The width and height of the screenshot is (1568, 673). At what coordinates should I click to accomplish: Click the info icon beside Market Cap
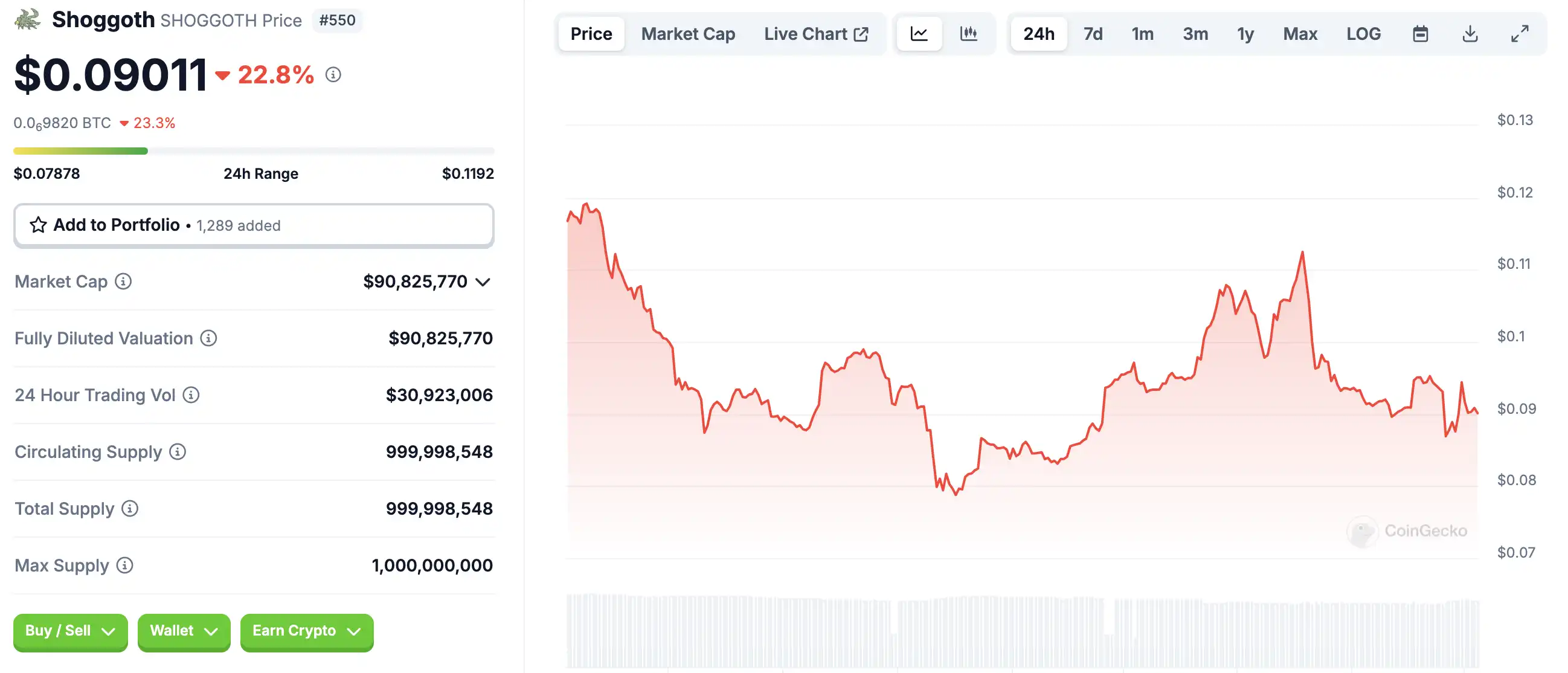[x=124, y=282]
